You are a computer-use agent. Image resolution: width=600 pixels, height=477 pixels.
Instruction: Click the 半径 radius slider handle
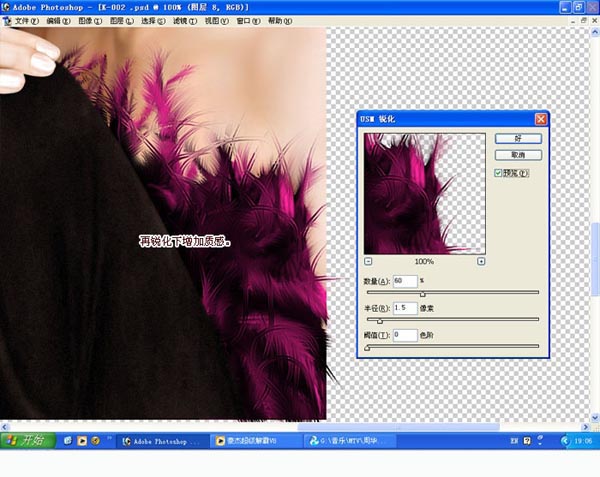coord(380,321)
